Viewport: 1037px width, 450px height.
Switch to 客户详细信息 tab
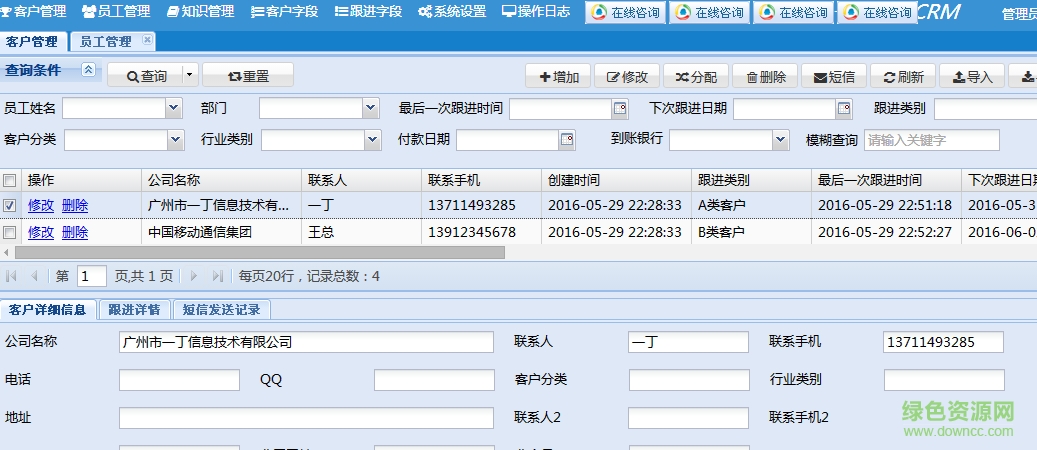click(48, 309)
